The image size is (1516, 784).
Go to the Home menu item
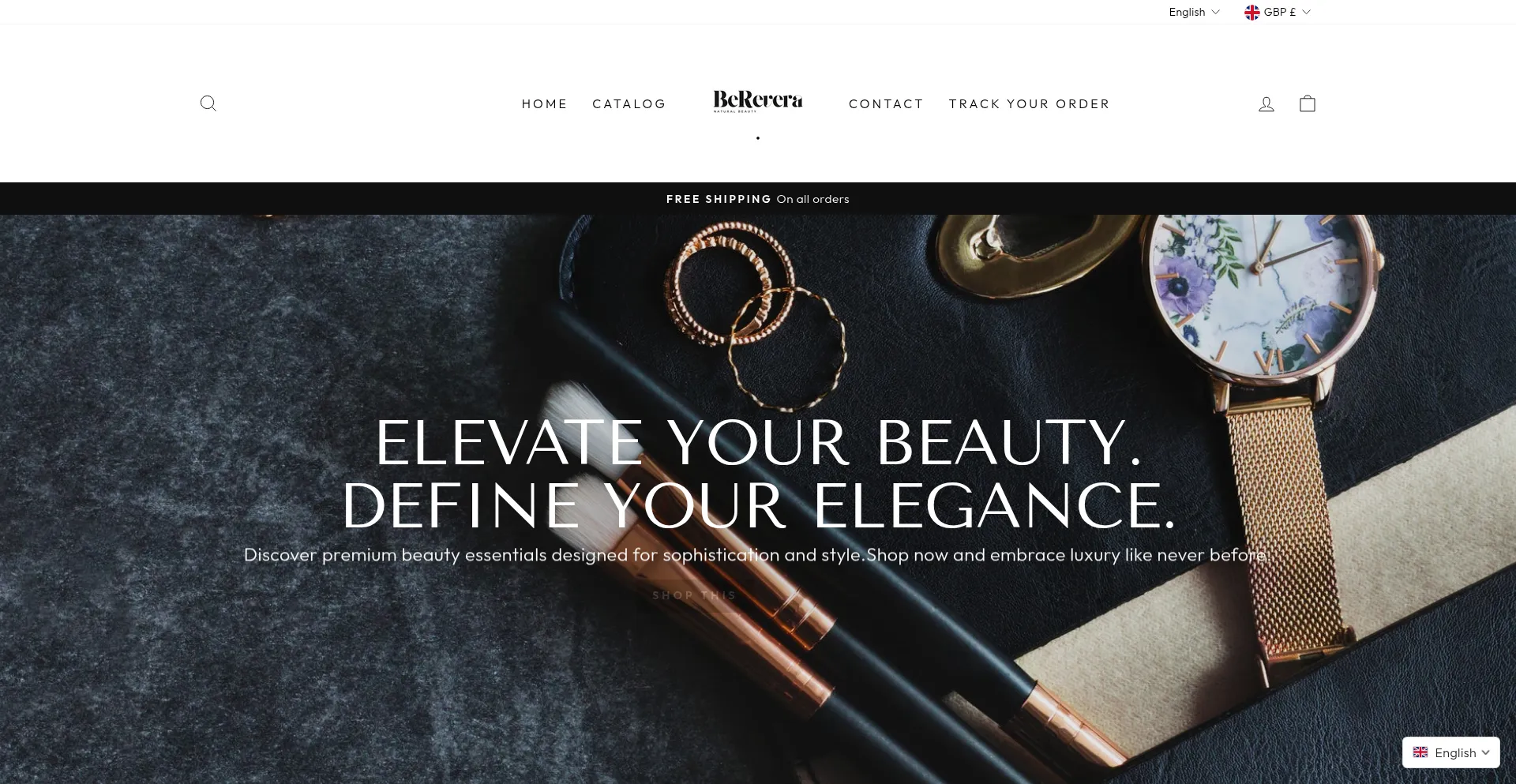(x=545, y=103)
